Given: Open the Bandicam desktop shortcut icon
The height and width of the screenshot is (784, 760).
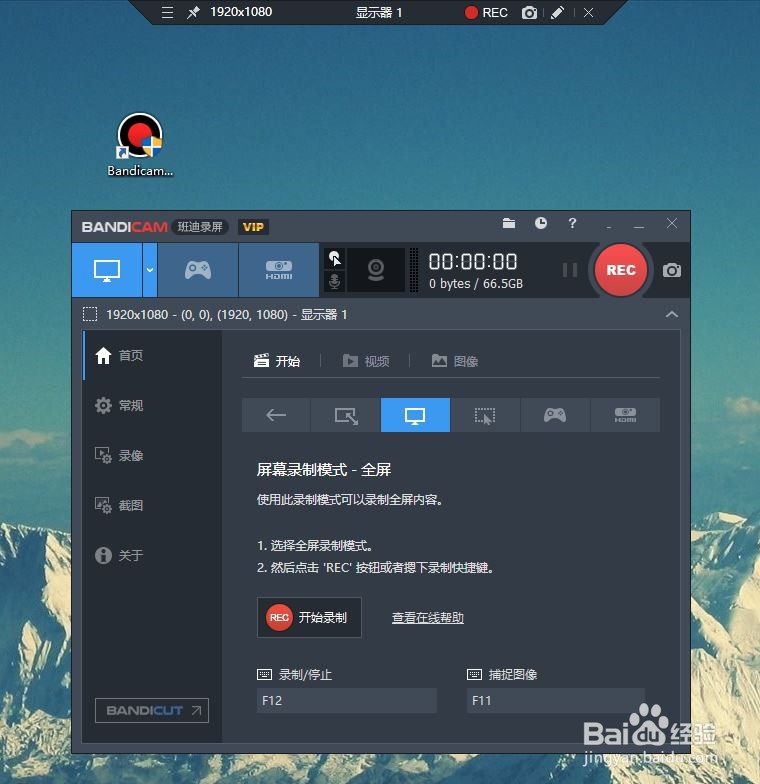Looking at the screenshot, I should coord(140,144).
